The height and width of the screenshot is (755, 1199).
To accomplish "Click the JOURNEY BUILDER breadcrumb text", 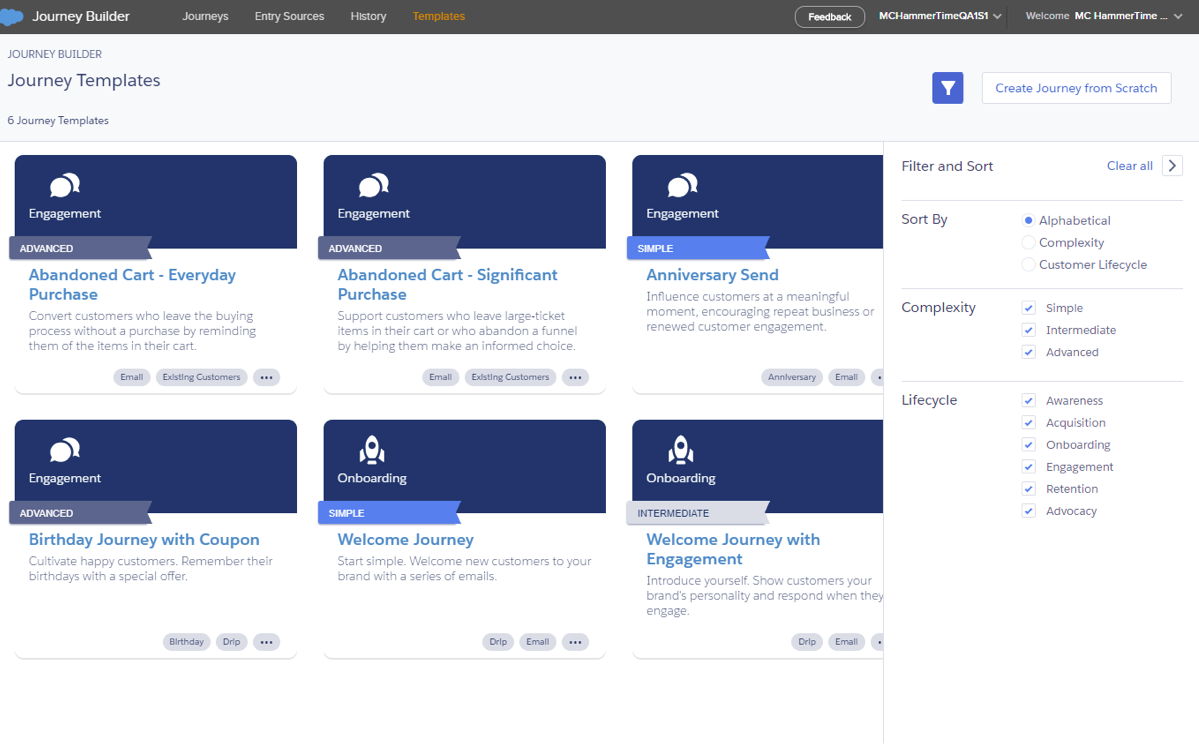I will (54, 54).
